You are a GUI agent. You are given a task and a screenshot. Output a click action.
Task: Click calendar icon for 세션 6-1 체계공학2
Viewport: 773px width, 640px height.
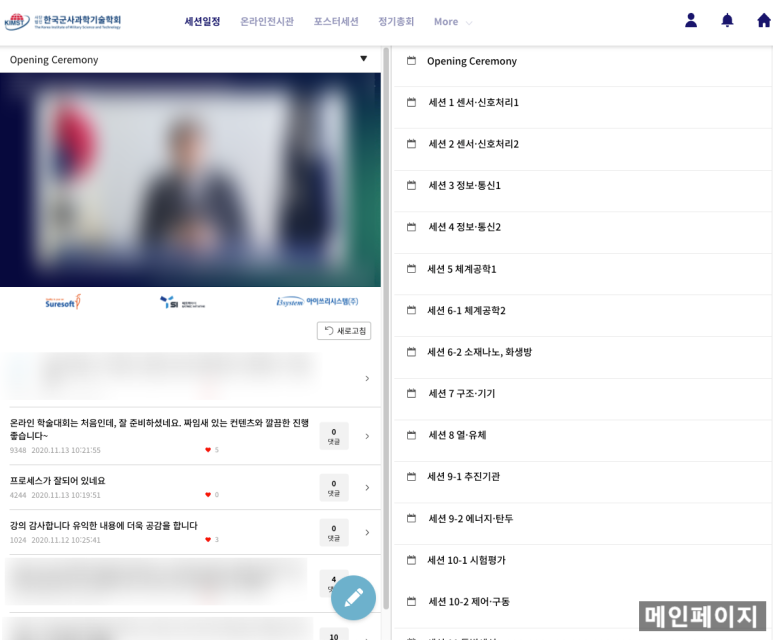click(411, 310)
